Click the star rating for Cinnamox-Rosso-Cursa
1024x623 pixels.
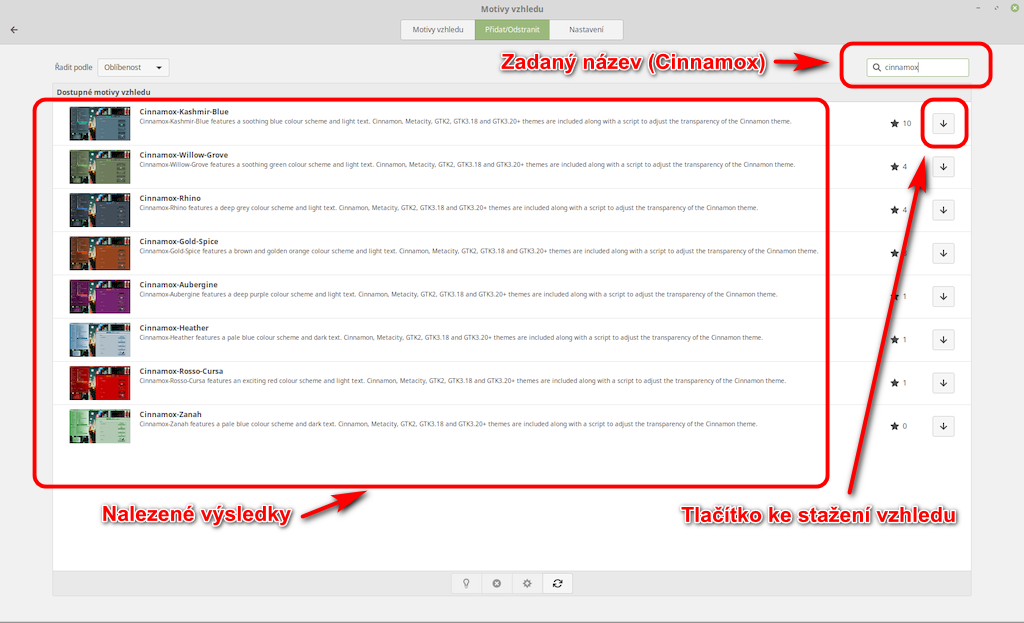point(899,383)
